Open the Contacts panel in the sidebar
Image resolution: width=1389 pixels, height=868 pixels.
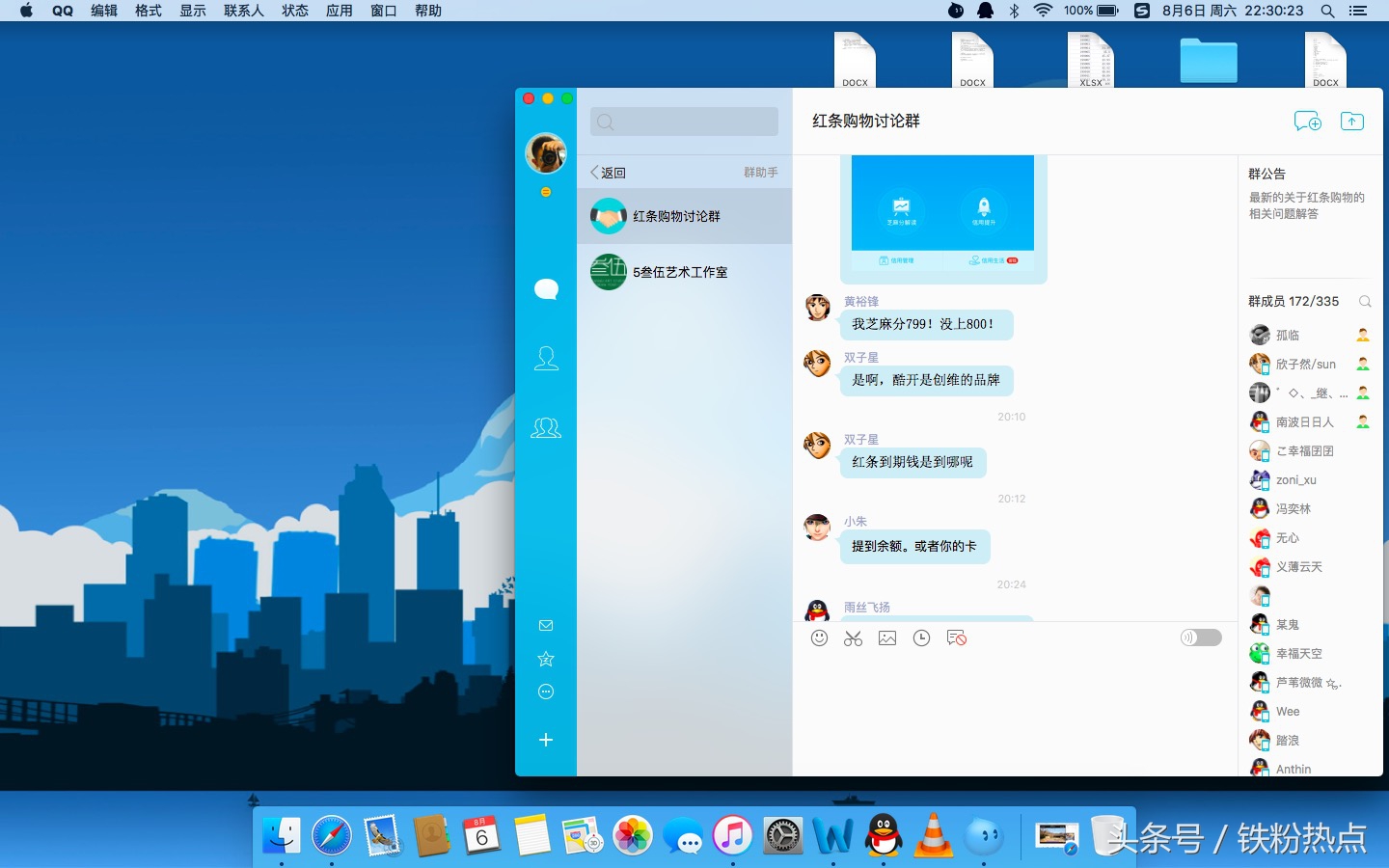pos(546,358)
